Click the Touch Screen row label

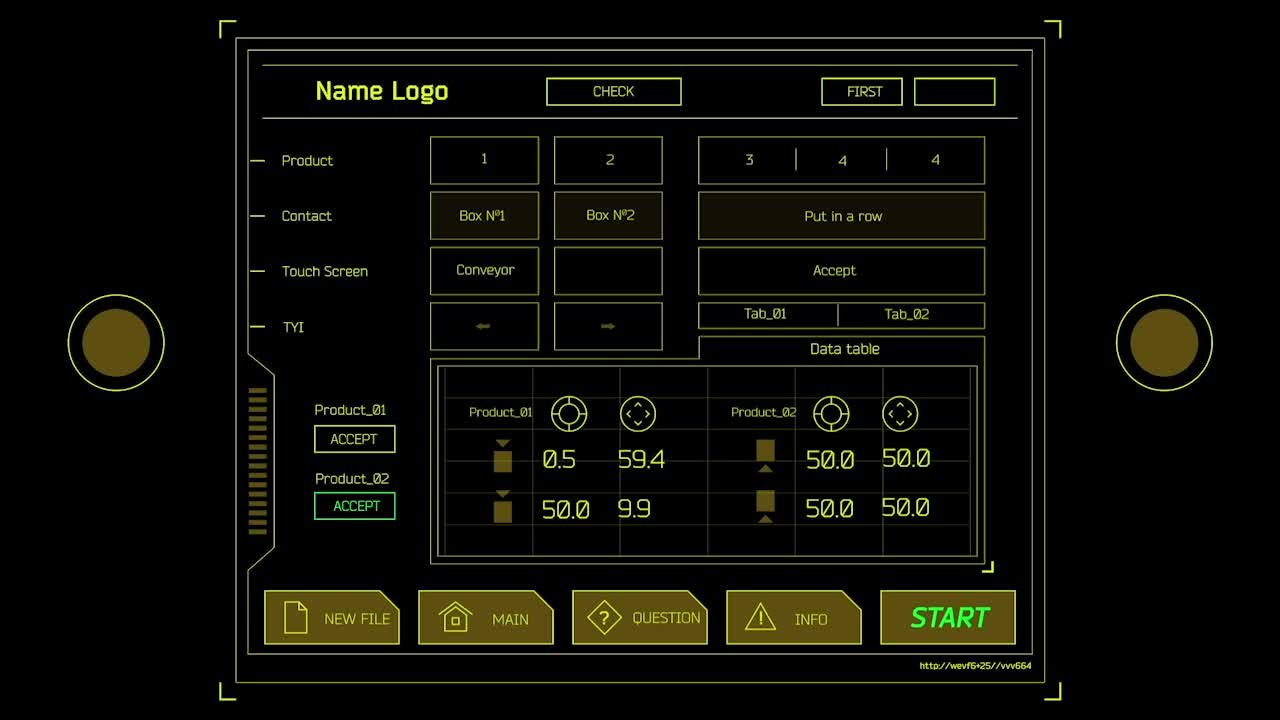(324, 271)
